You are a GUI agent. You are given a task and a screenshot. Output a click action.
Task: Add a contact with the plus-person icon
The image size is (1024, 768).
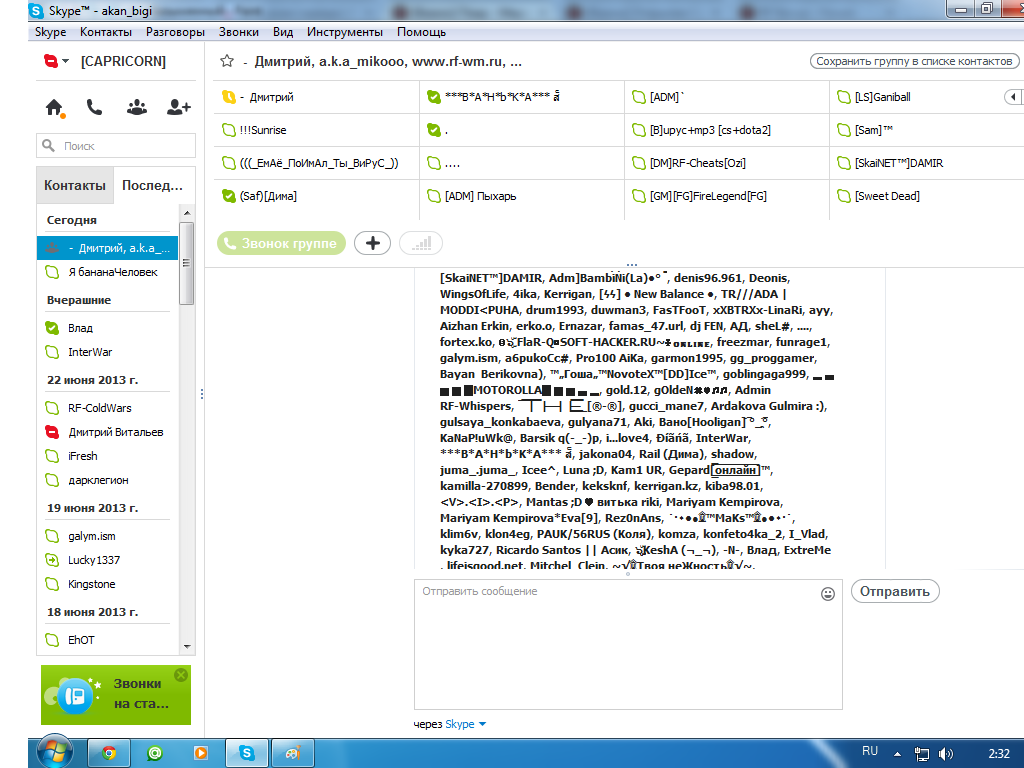(x=178, y=107)
